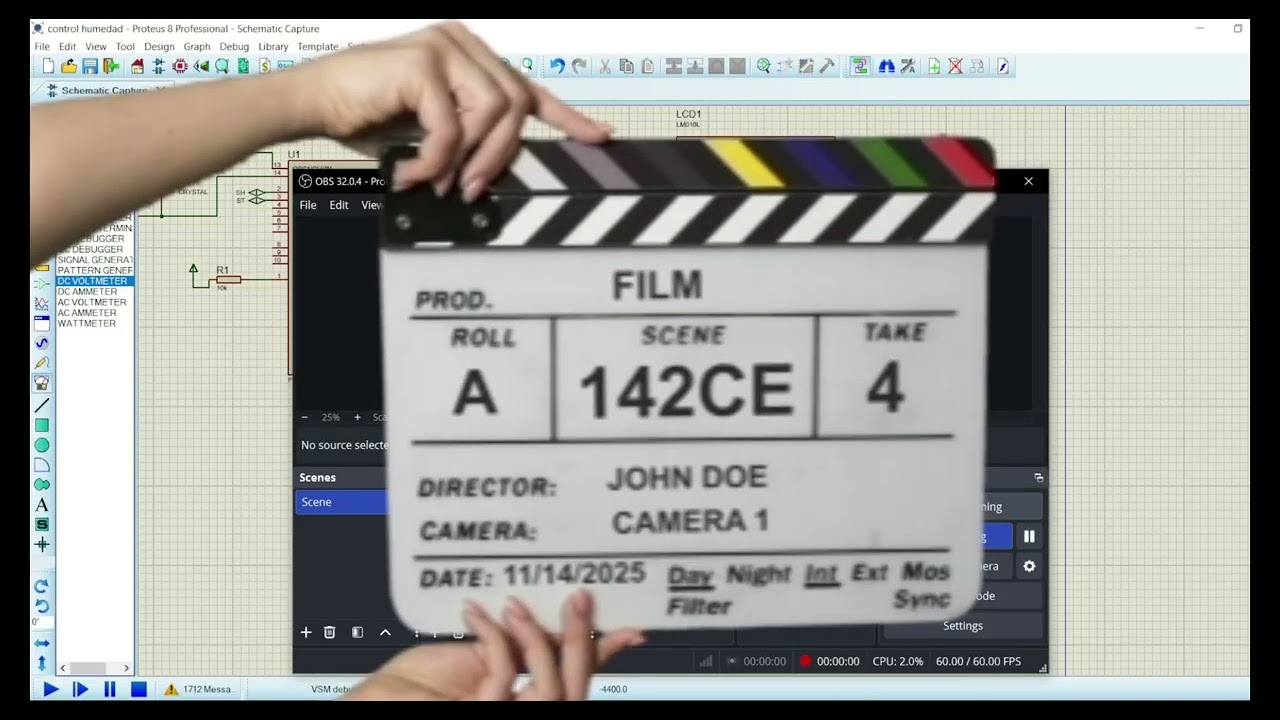The width and height of the screenshot is (1280, 720).
Task: Select the 2D box drawing tool
Action: pos(42,425)
